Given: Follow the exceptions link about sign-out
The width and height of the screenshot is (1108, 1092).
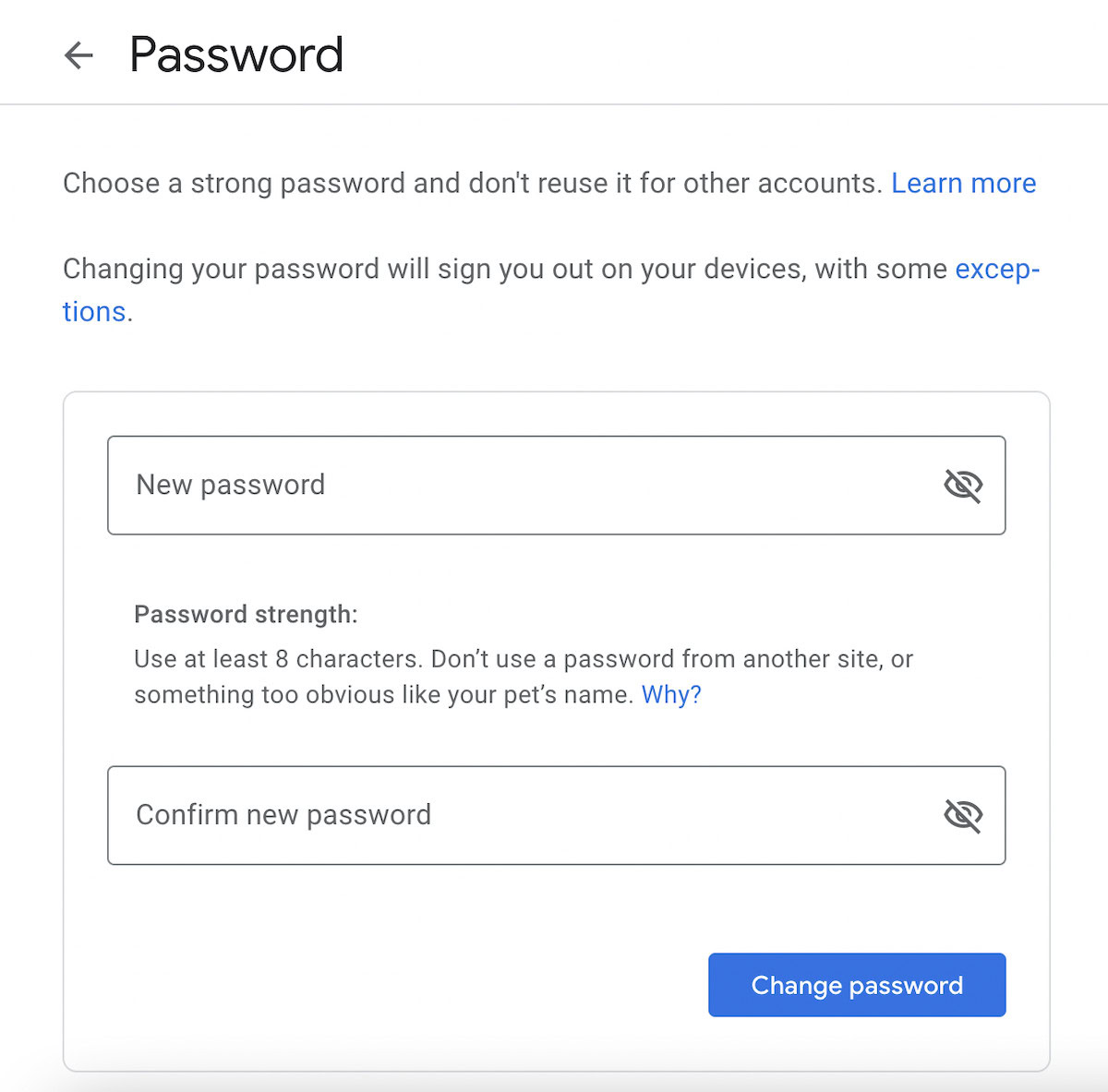Looking at the screenshot, I should [x=997, y=269].
